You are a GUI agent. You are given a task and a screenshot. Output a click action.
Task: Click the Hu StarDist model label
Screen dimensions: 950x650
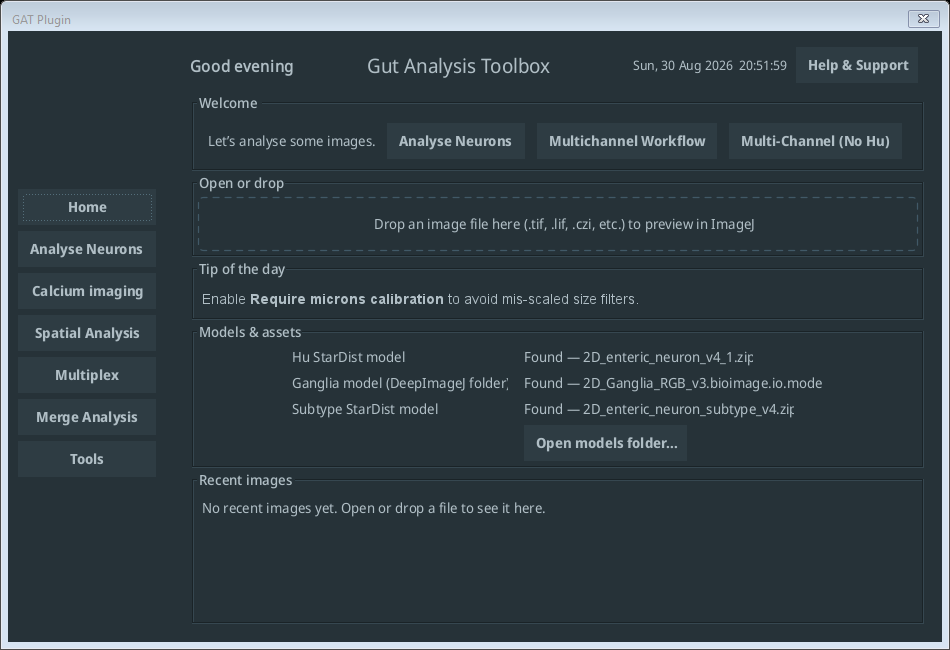click(348, 357)
